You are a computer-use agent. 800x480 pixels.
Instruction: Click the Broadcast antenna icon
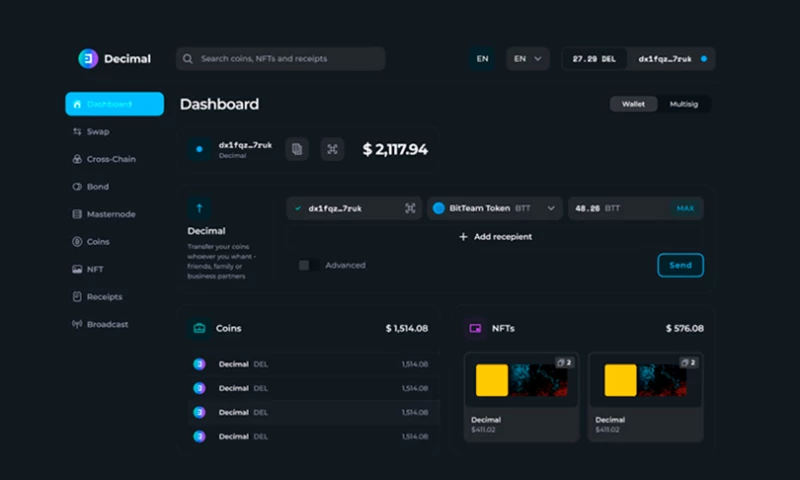point(77,324)
